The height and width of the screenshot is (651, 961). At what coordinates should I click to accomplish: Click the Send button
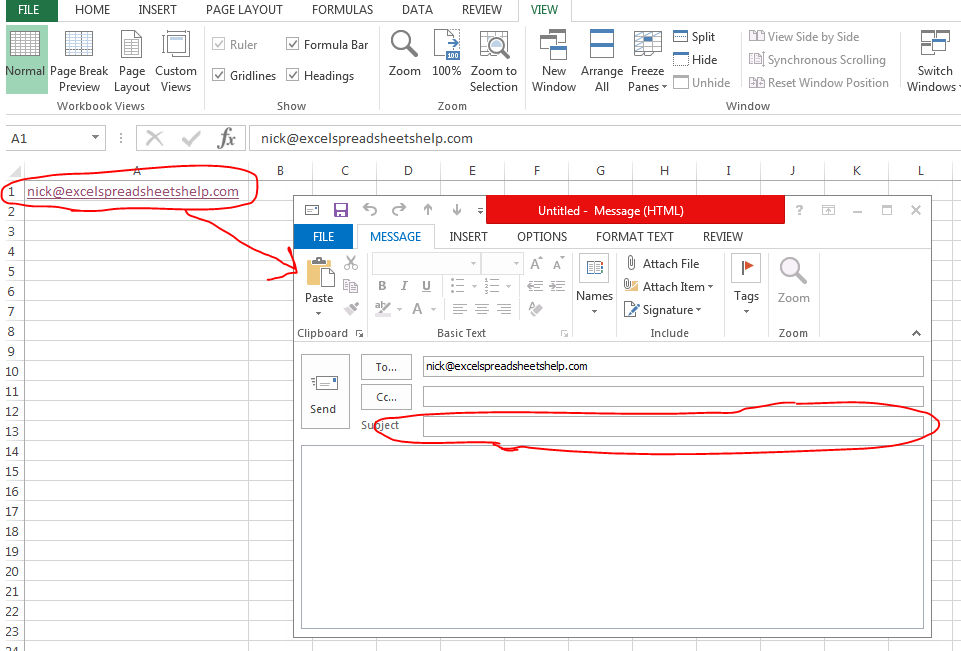click(323, 391)
